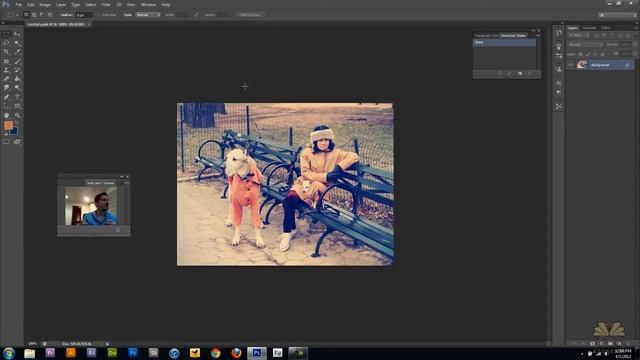640x360 pixels.
Task: Select the None character style row
Action: (504, 42)
